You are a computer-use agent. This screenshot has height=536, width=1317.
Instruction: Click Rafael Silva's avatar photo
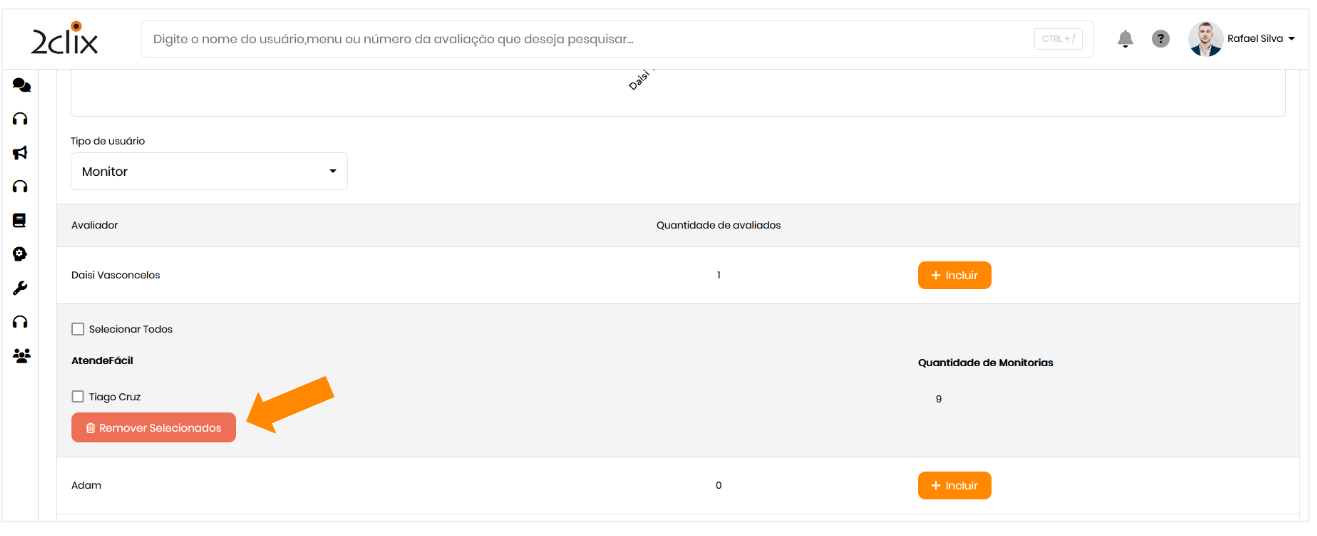1205,39
